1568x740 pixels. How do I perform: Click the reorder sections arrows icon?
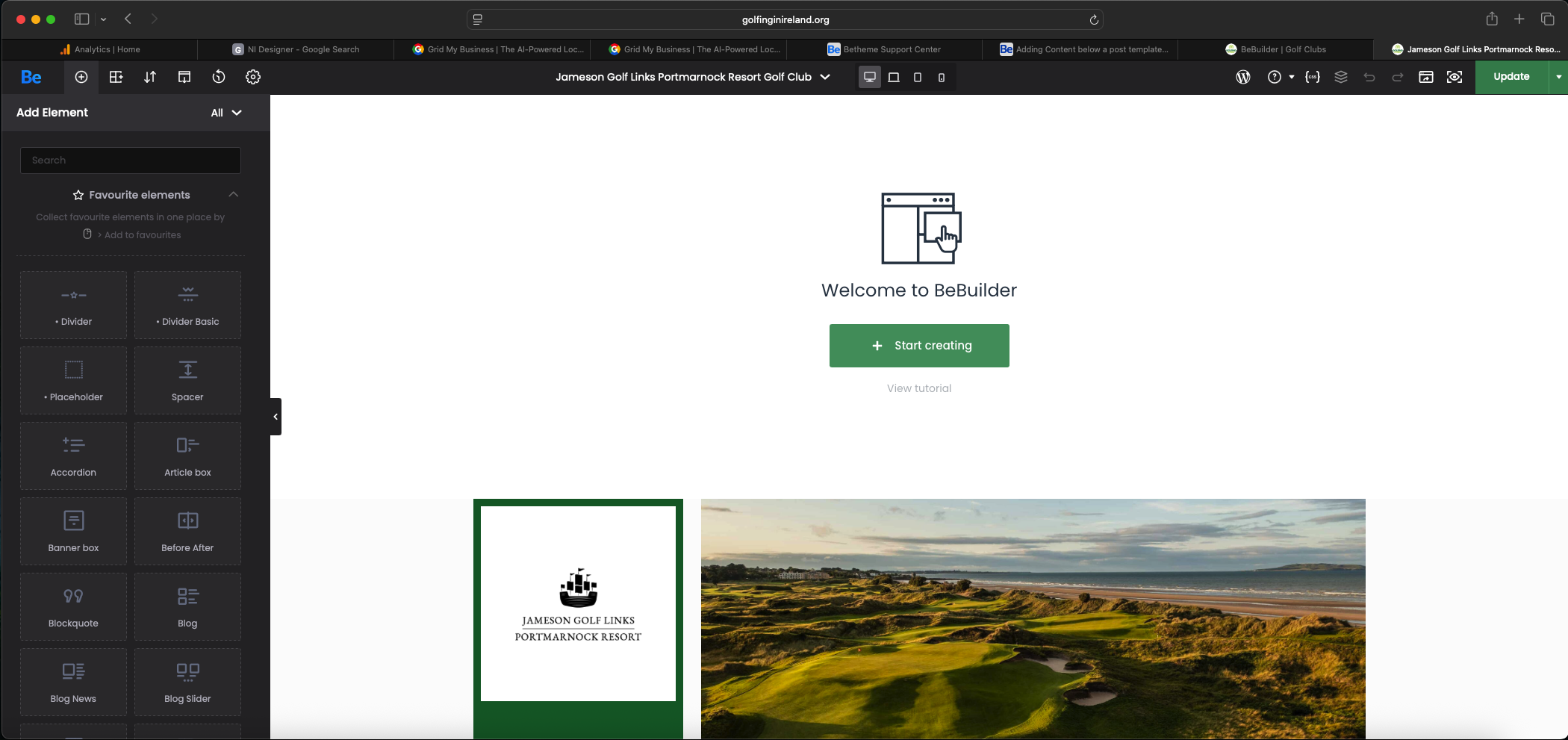(150, 77)
